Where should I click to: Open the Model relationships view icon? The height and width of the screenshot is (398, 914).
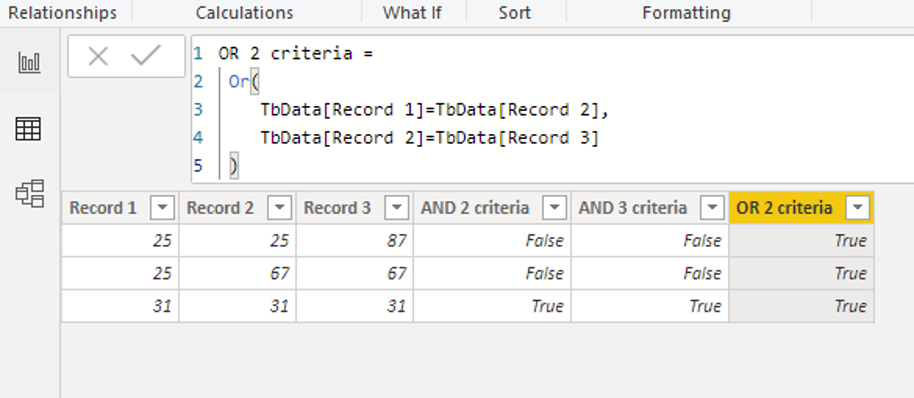click(30, 193)
